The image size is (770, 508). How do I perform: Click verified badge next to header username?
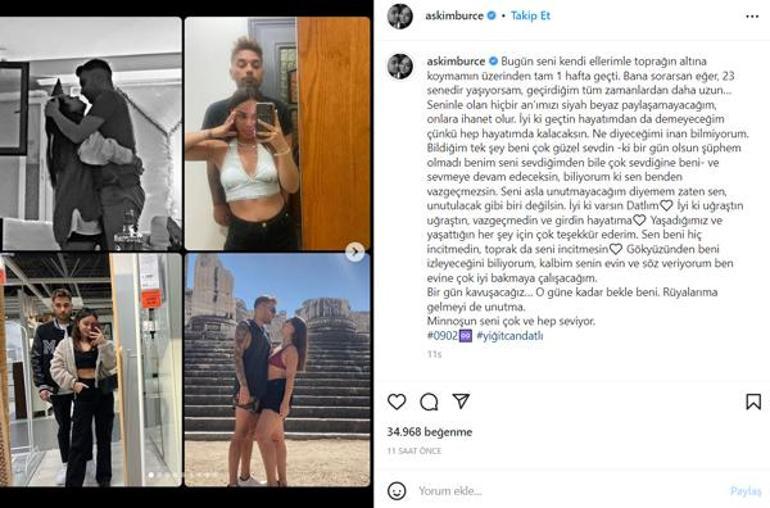[491, 16]
